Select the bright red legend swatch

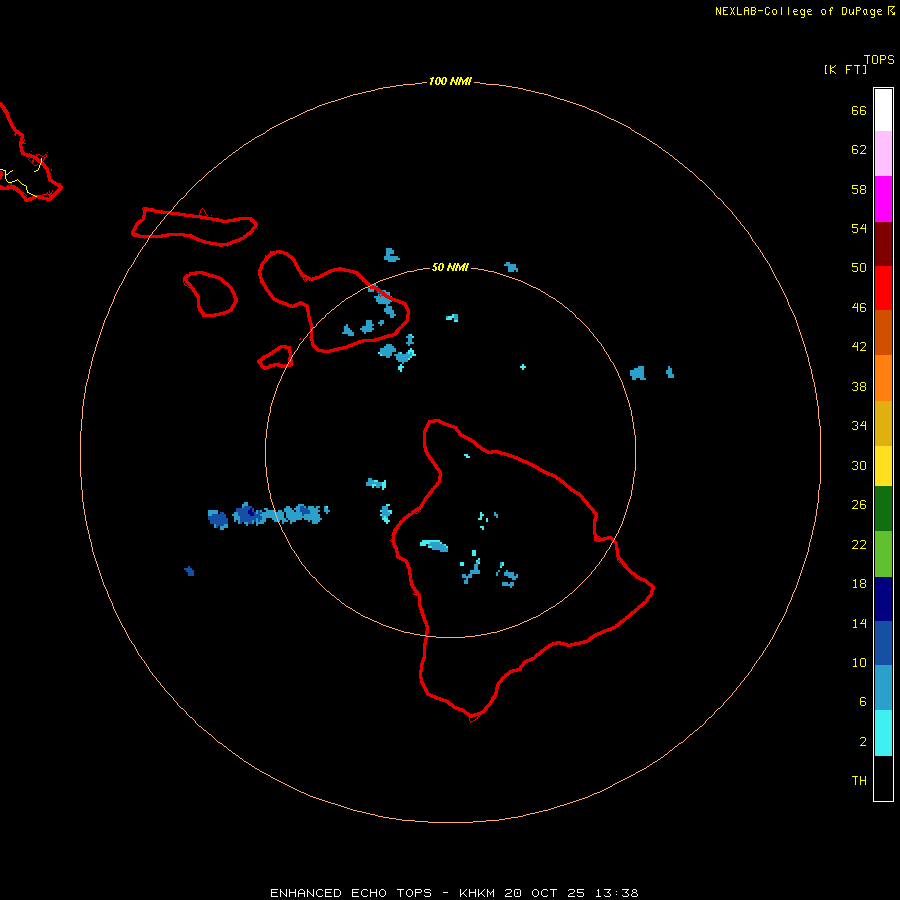pyautogui.click(x=883, y=288)
